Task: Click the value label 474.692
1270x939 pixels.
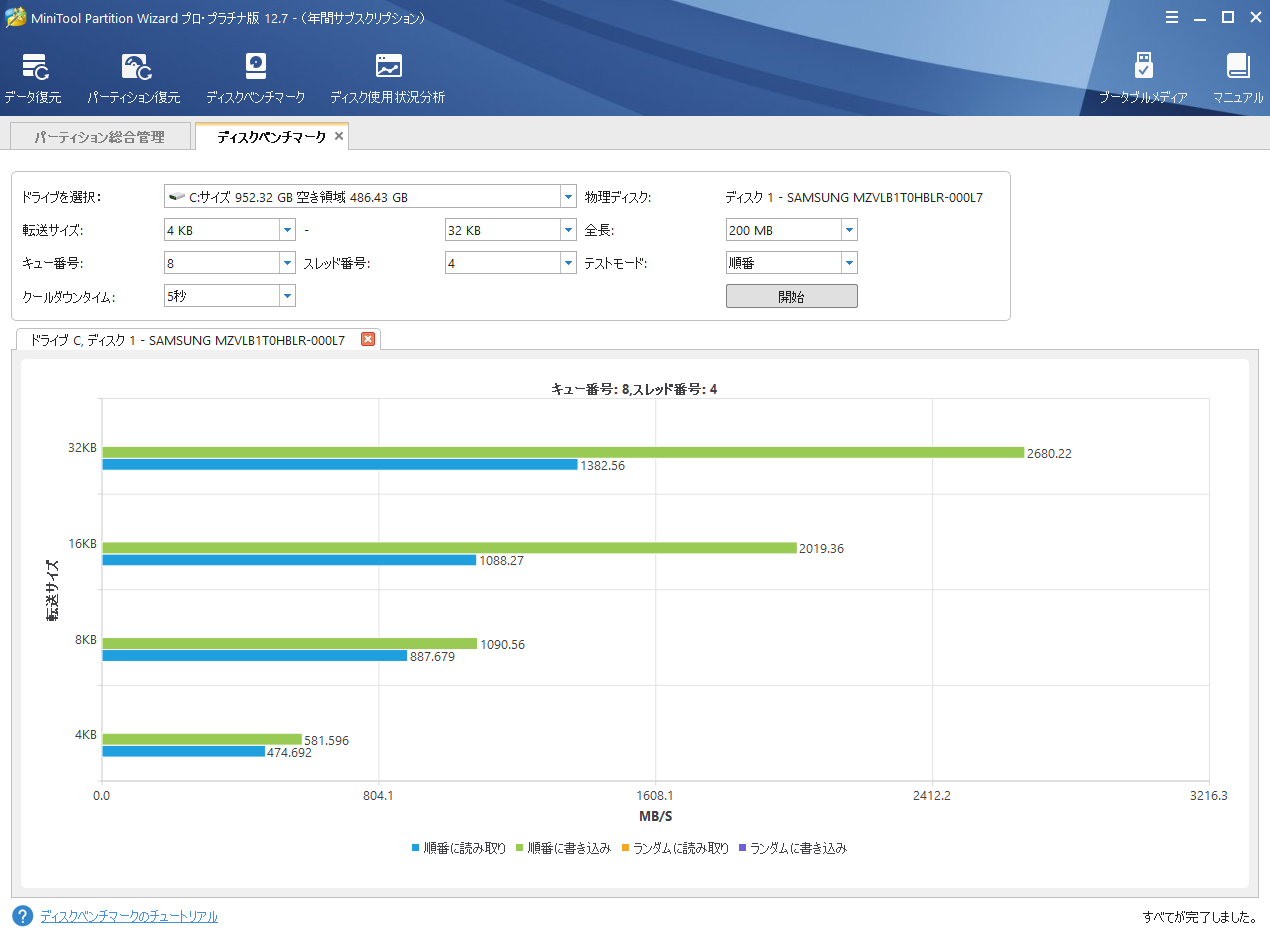Action: pyautogui.click(x=289, y=753)
